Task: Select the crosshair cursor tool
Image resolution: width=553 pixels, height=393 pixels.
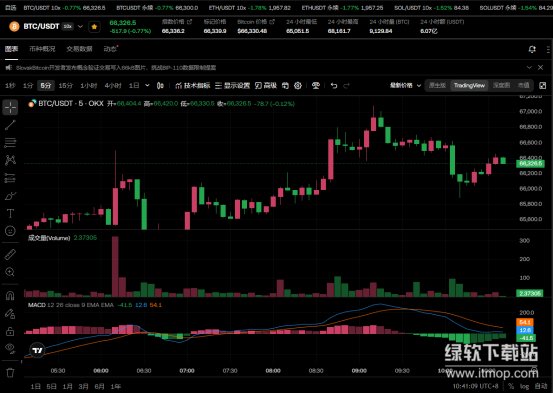Action: tap(10, 107)
